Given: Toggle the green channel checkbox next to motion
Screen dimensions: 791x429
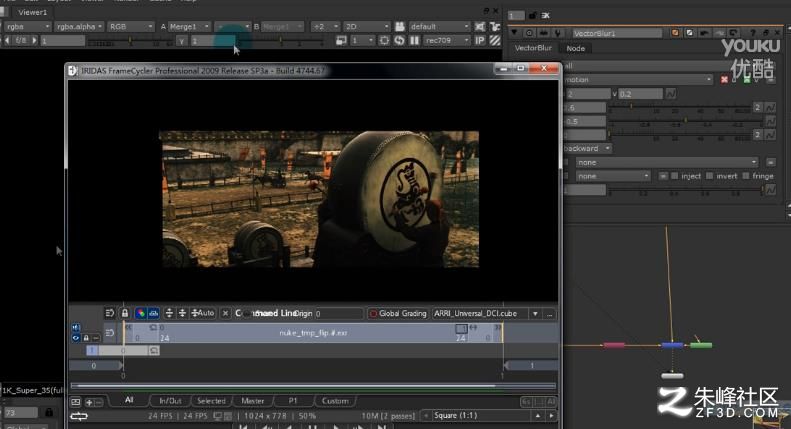Looking at the screenshot, I should coord(747,80).
